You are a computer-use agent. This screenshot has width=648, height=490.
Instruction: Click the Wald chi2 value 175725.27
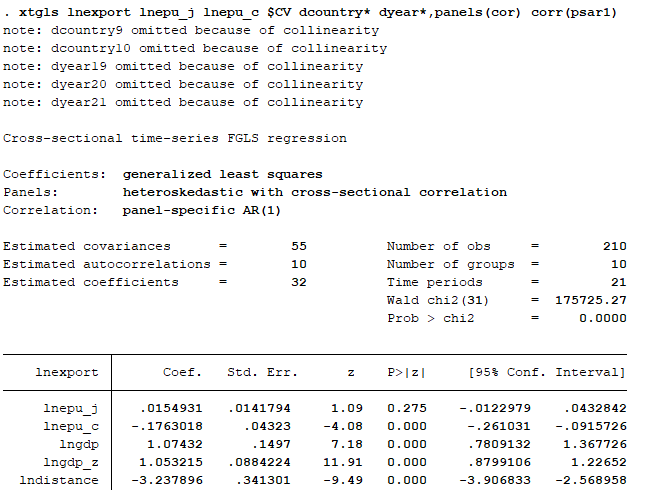click(x=590, y=300)
